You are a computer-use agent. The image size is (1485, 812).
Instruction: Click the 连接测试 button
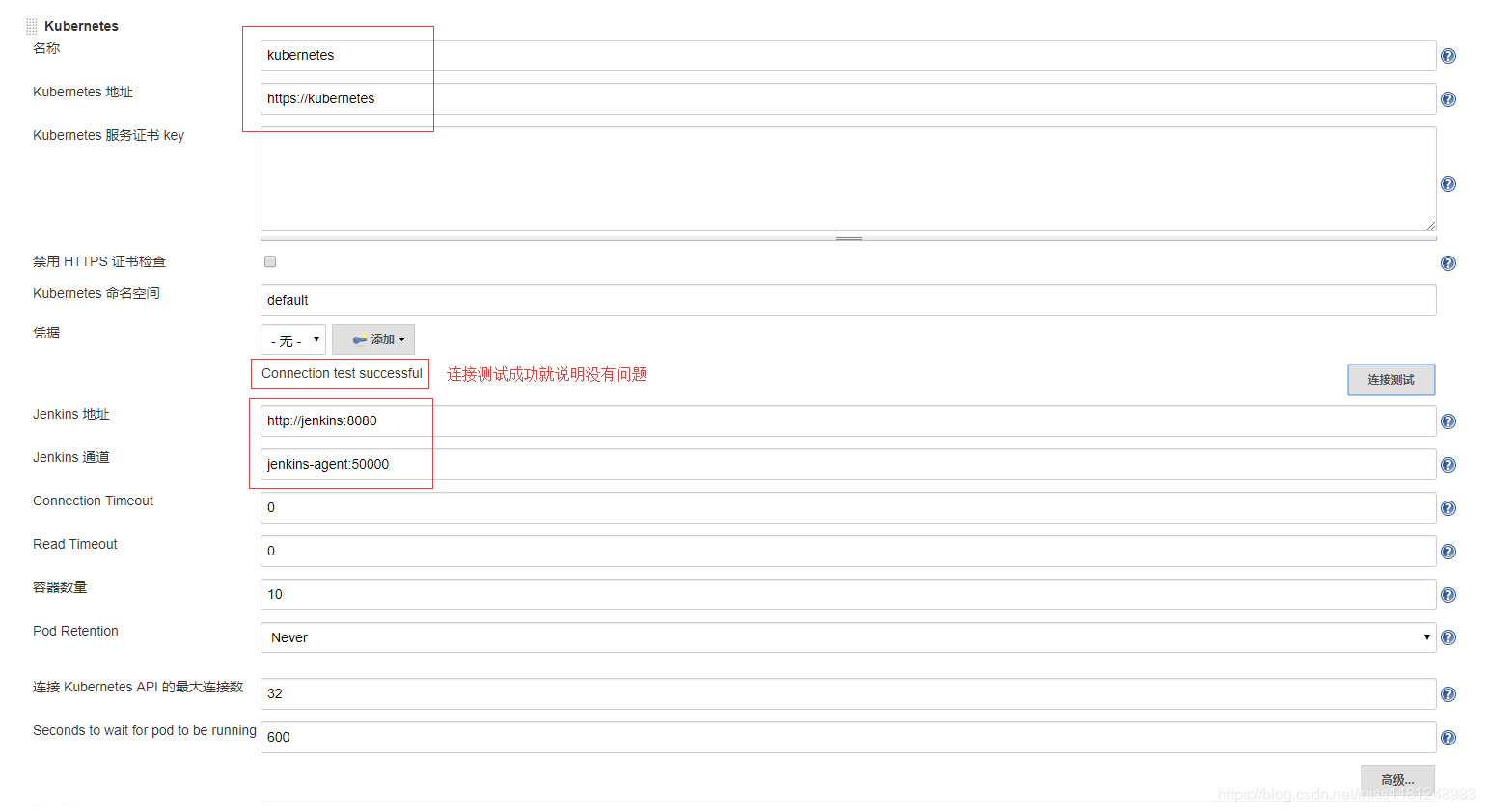[1390, 380]
